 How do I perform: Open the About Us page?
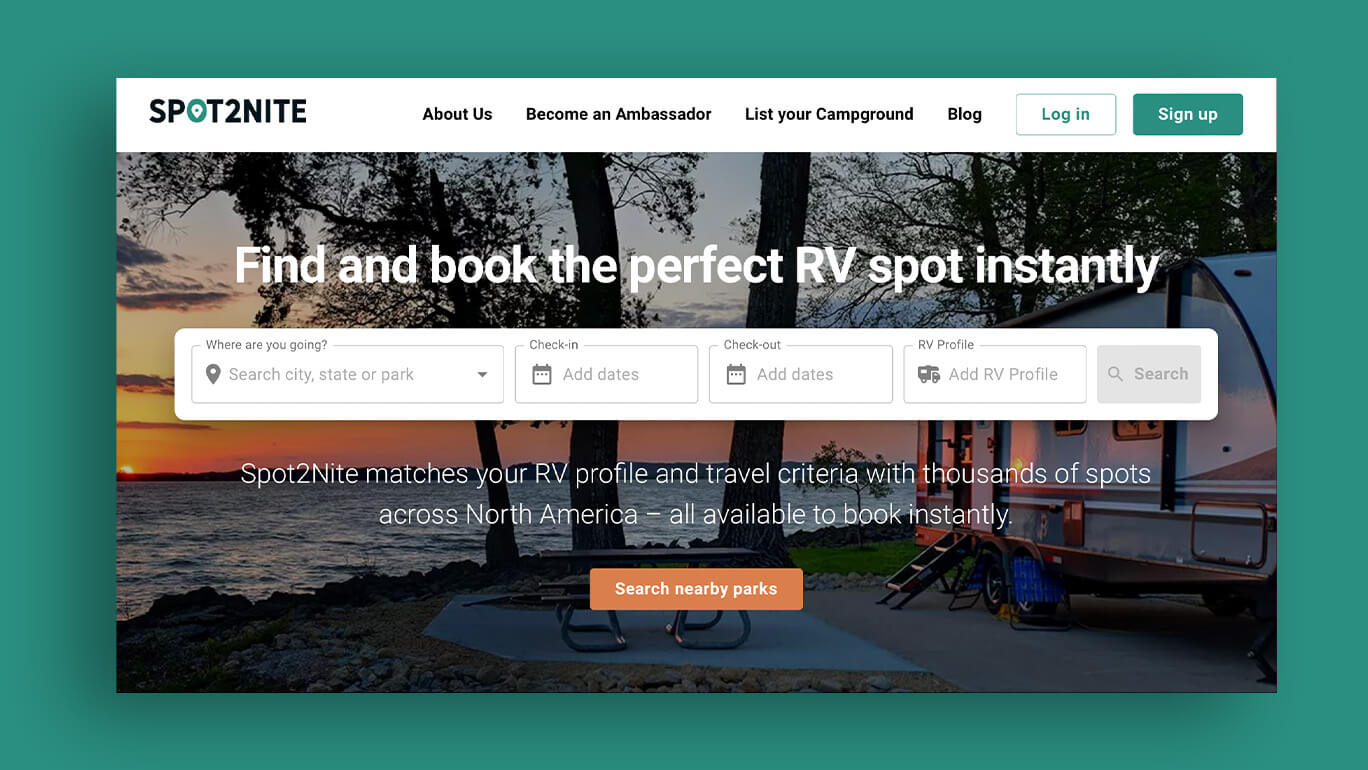[x=457, y=114]
